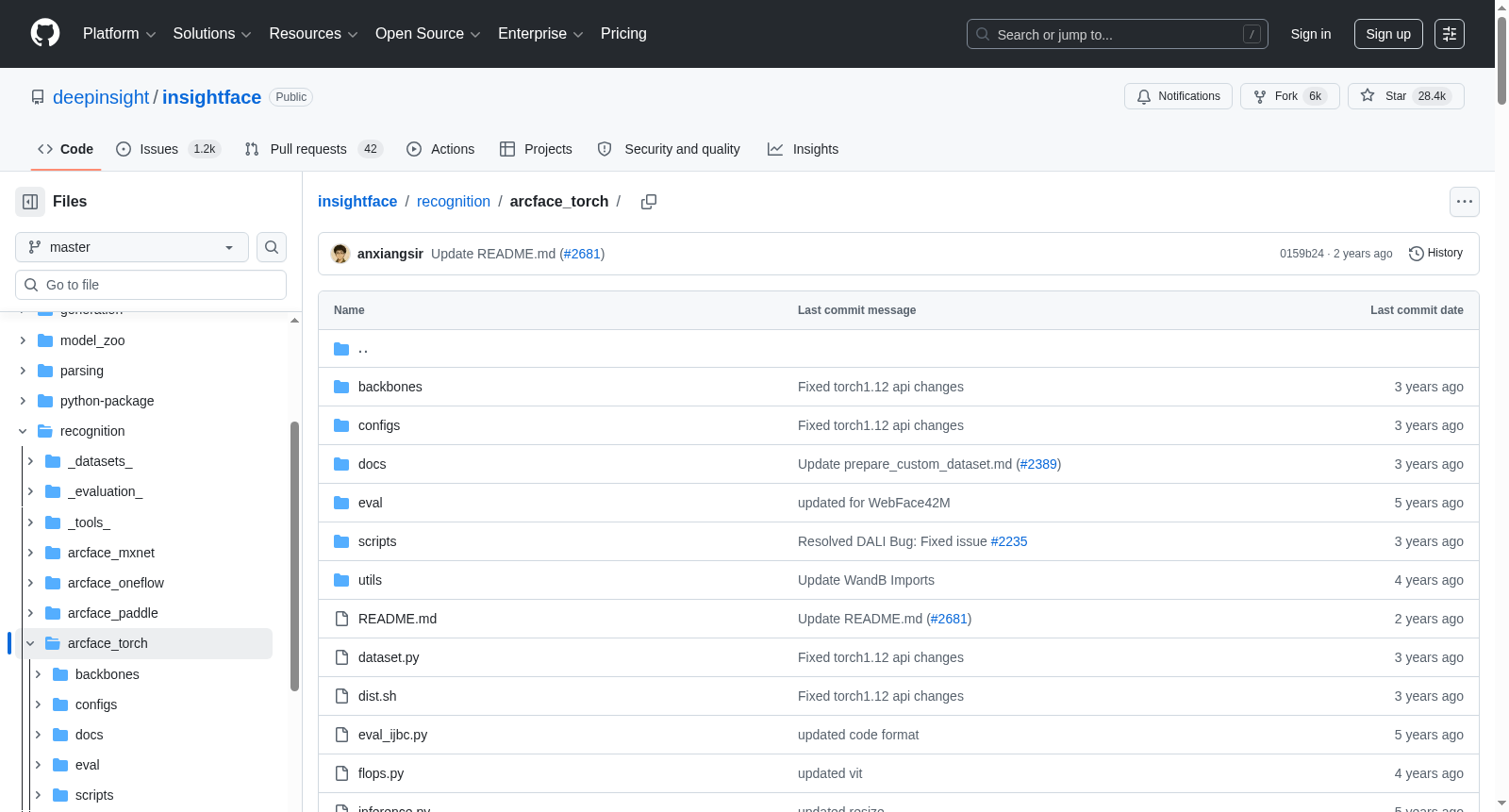Open the _tools_ folder in sidebar tree

coord(89,522)
